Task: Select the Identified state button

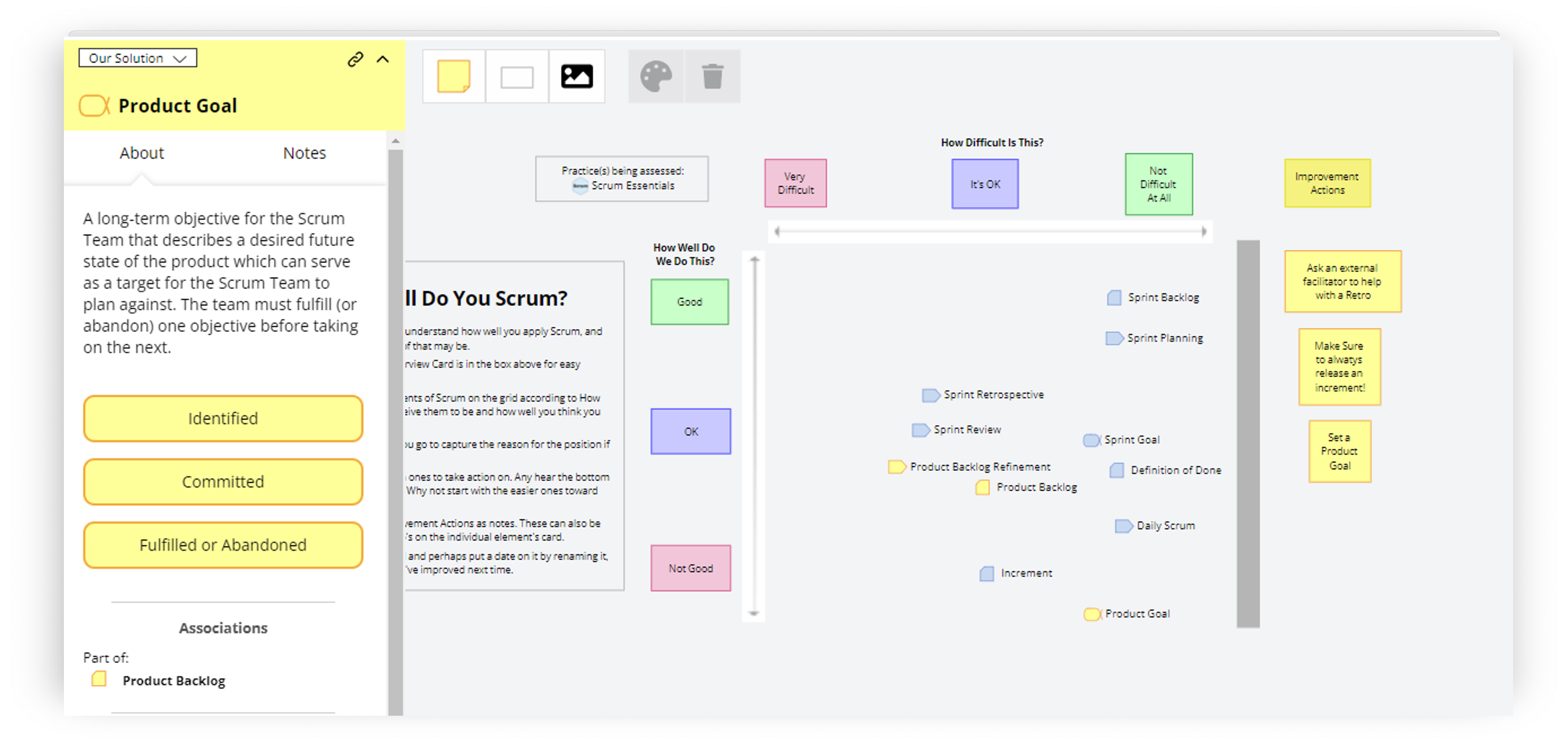Action: pos(223,418)
